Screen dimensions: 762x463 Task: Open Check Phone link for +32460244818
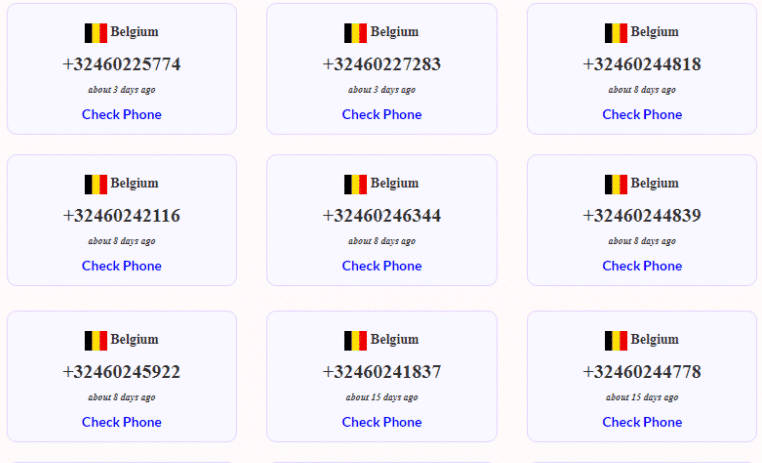click(642, 115)
